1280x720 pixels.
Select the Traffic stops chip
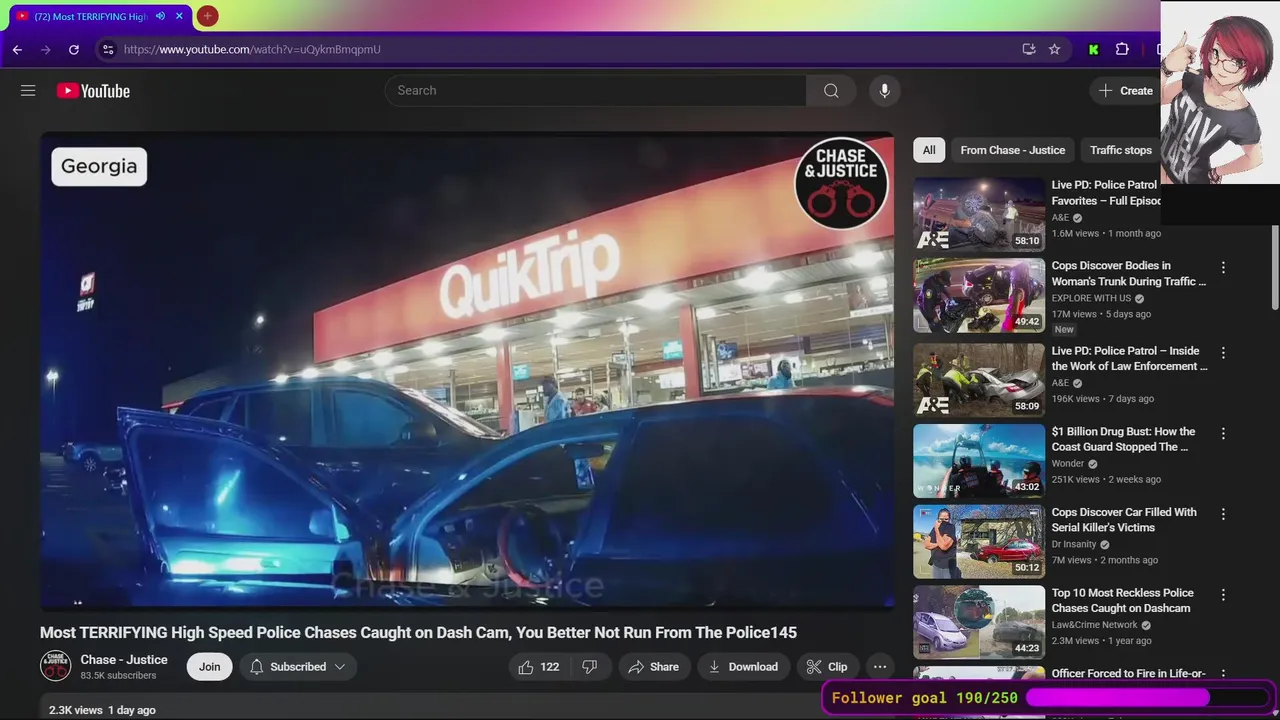(x=1121, y=150)
